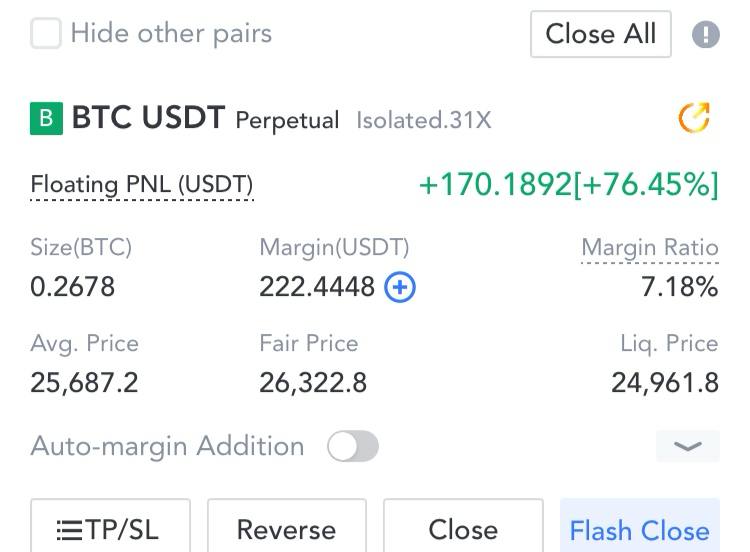750x552 pixels.
Task: Click the Reverse position button
Action: click(287, 526)
